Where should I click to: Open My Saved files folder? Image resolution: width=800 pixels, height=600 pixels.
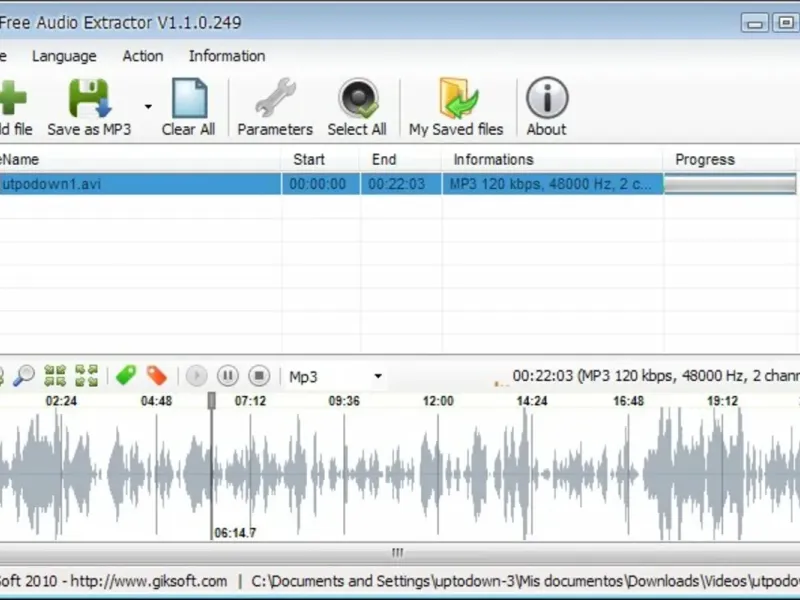[x=458, y=98]
